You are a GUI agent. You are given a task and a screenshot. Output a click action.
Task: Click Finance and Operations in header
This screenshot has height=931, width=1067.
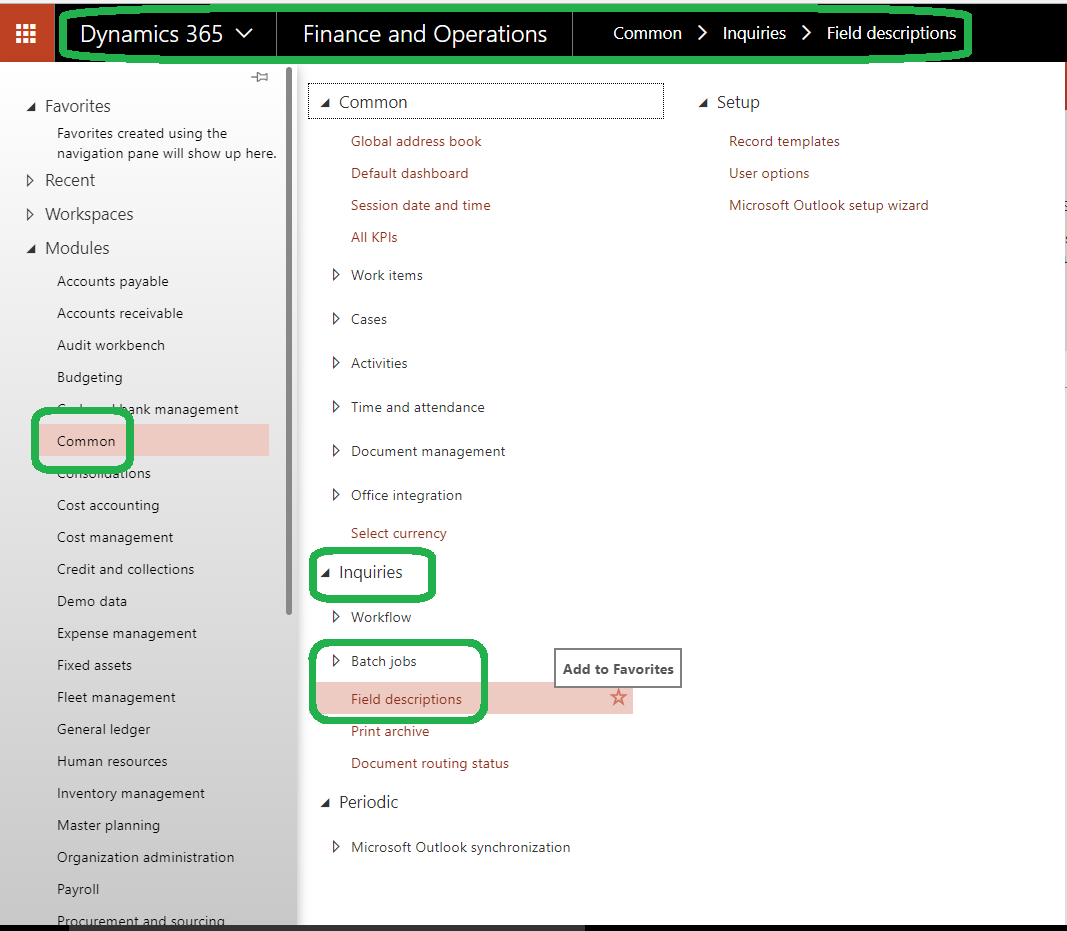coord(425,33)
